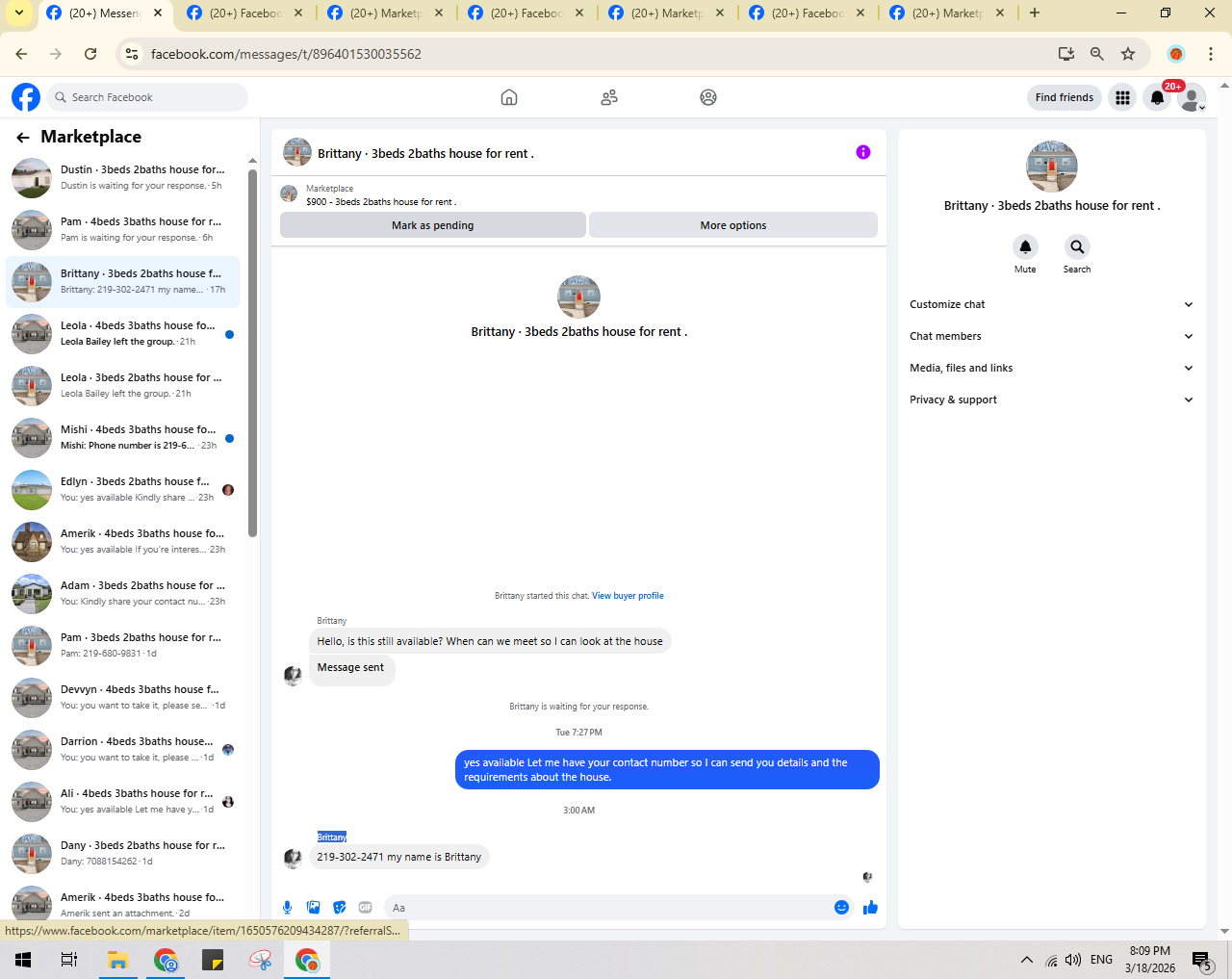This screenshot has width=1232, height=979.
Task: Open the Windows notification center
Action: [1202, 960]
